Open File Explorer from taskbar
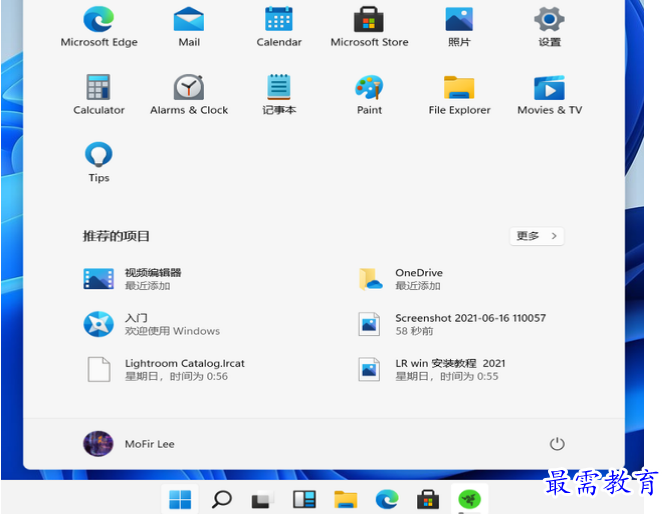The image size is (667, 514). click(x=345, y=499)
